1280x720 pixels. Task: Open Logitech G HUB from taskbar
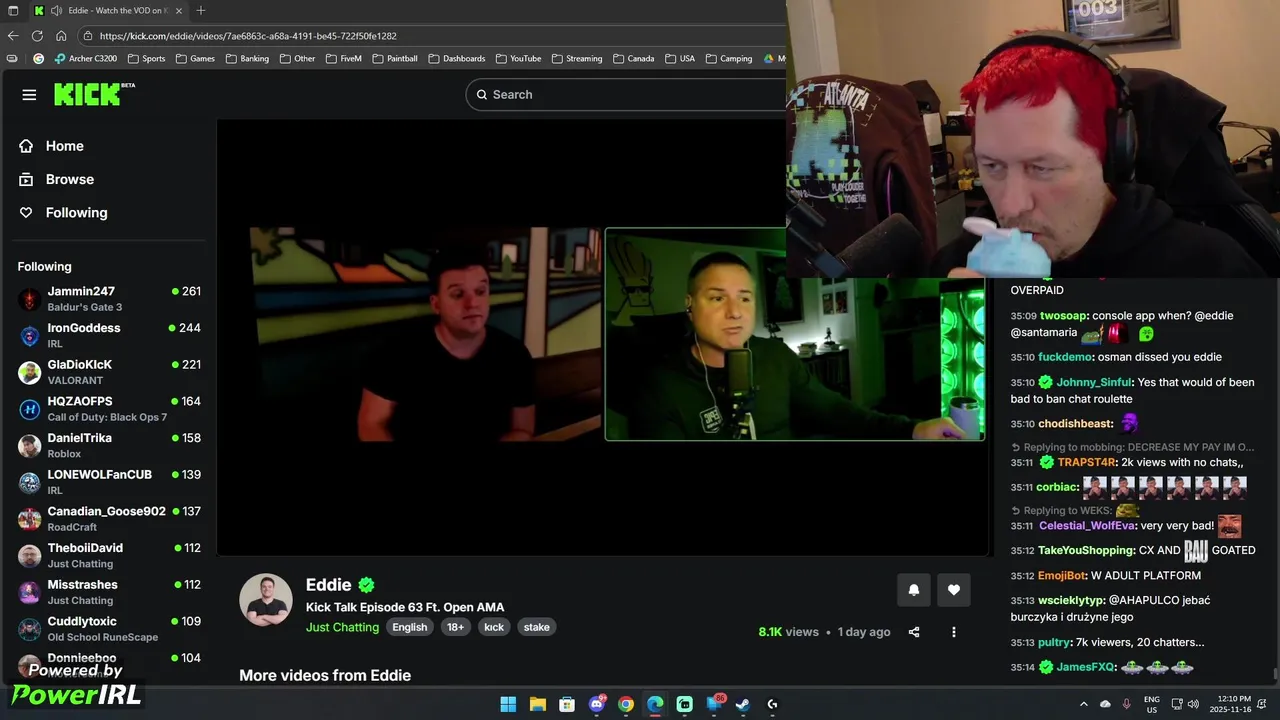(x=772, y=704)
